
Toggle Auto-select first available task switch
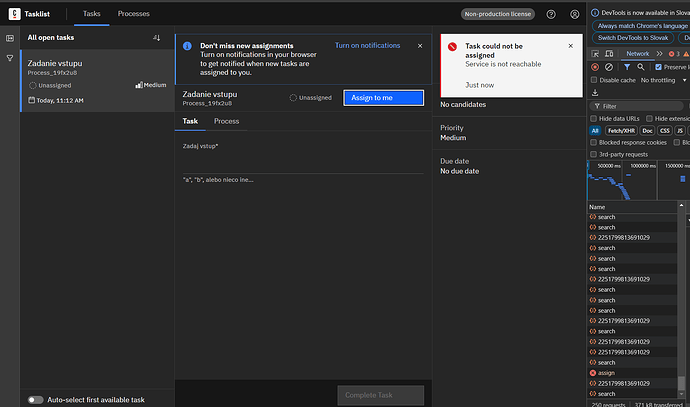(36, 400)
